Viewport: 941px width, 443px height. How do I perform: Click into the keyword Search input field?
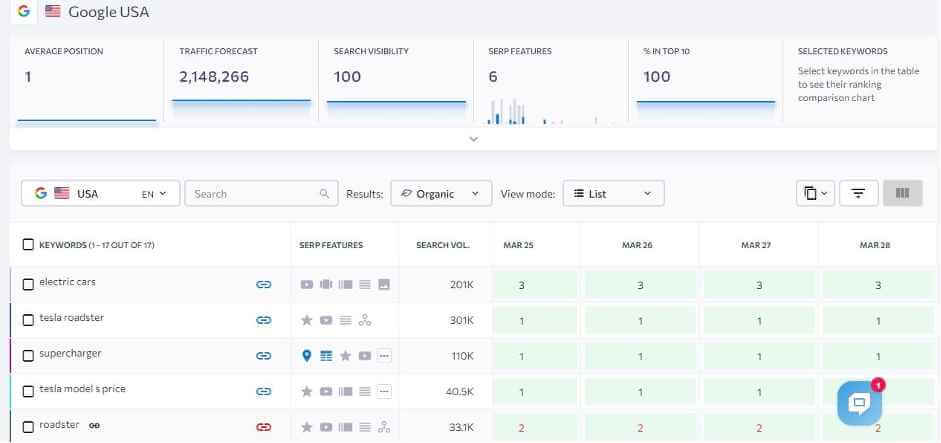261,193
